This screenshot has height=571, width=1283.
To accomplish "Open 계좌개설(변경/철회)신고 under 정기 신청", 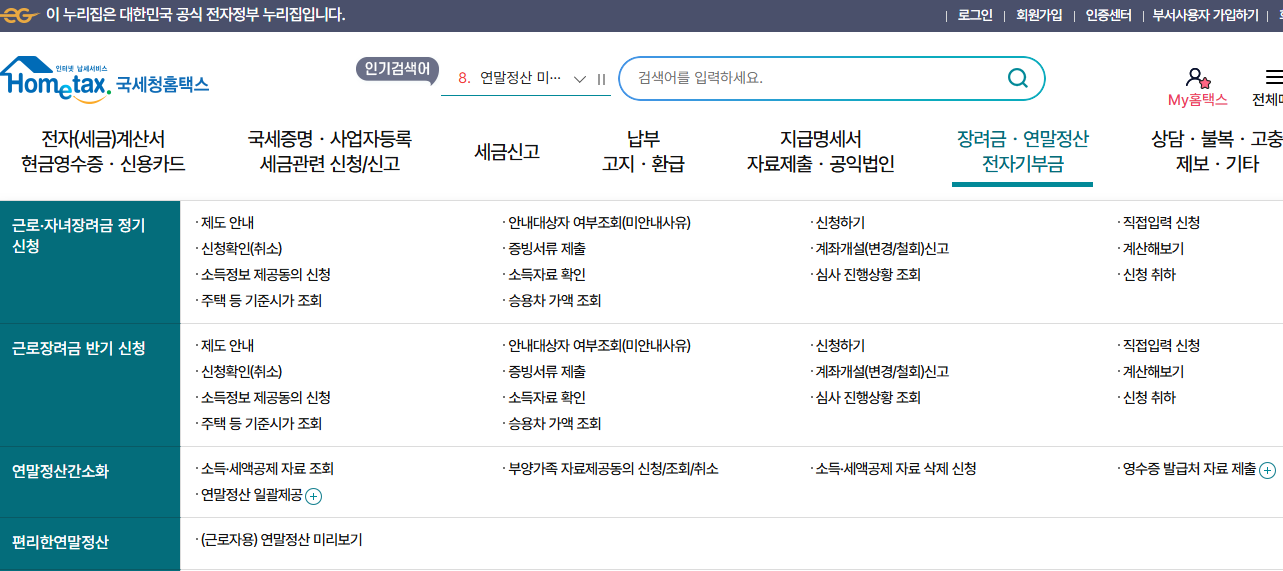I will [x=882, y=249].
